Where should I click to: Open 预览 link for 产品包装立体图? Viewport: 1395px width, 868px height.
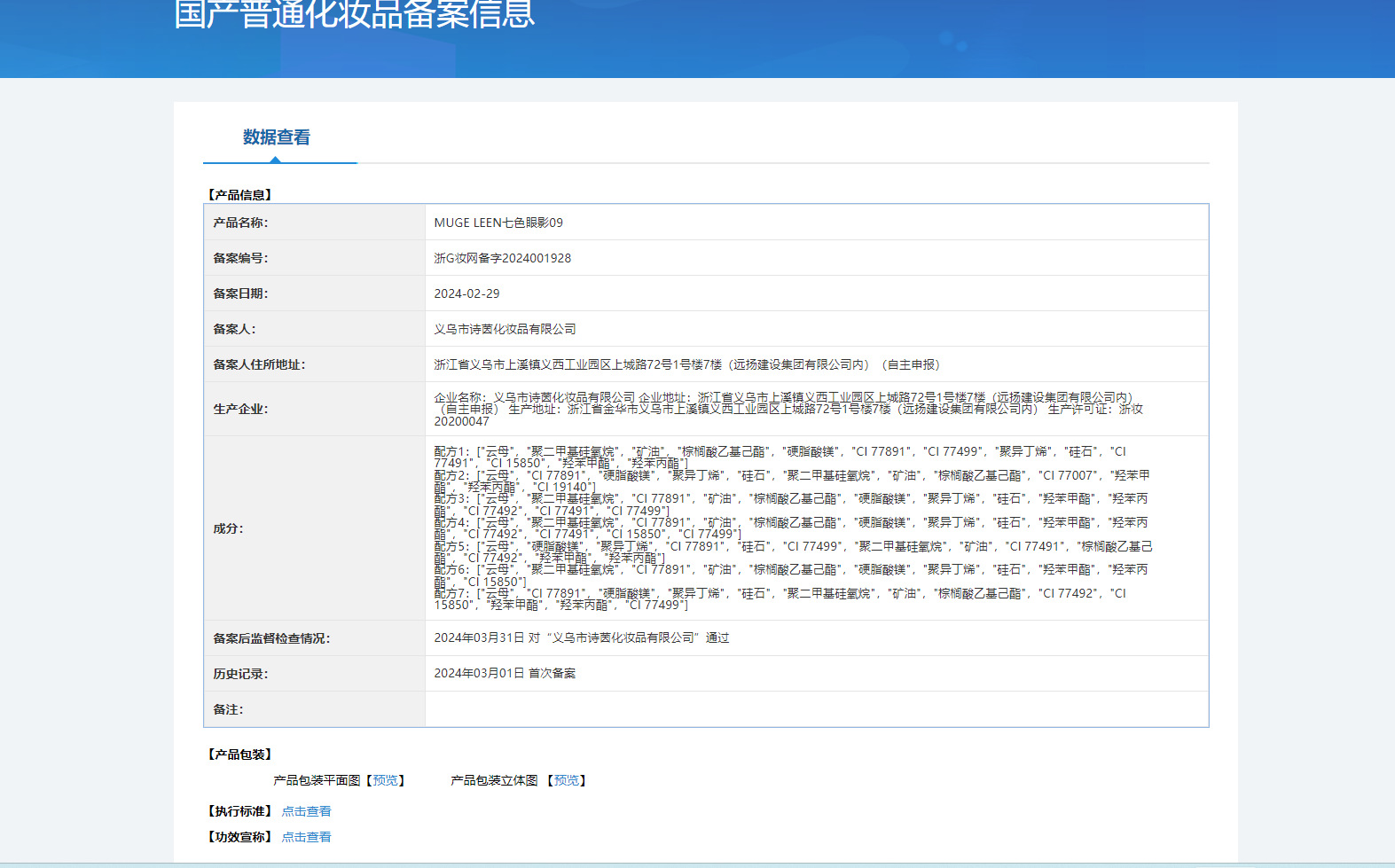(568, 780)
